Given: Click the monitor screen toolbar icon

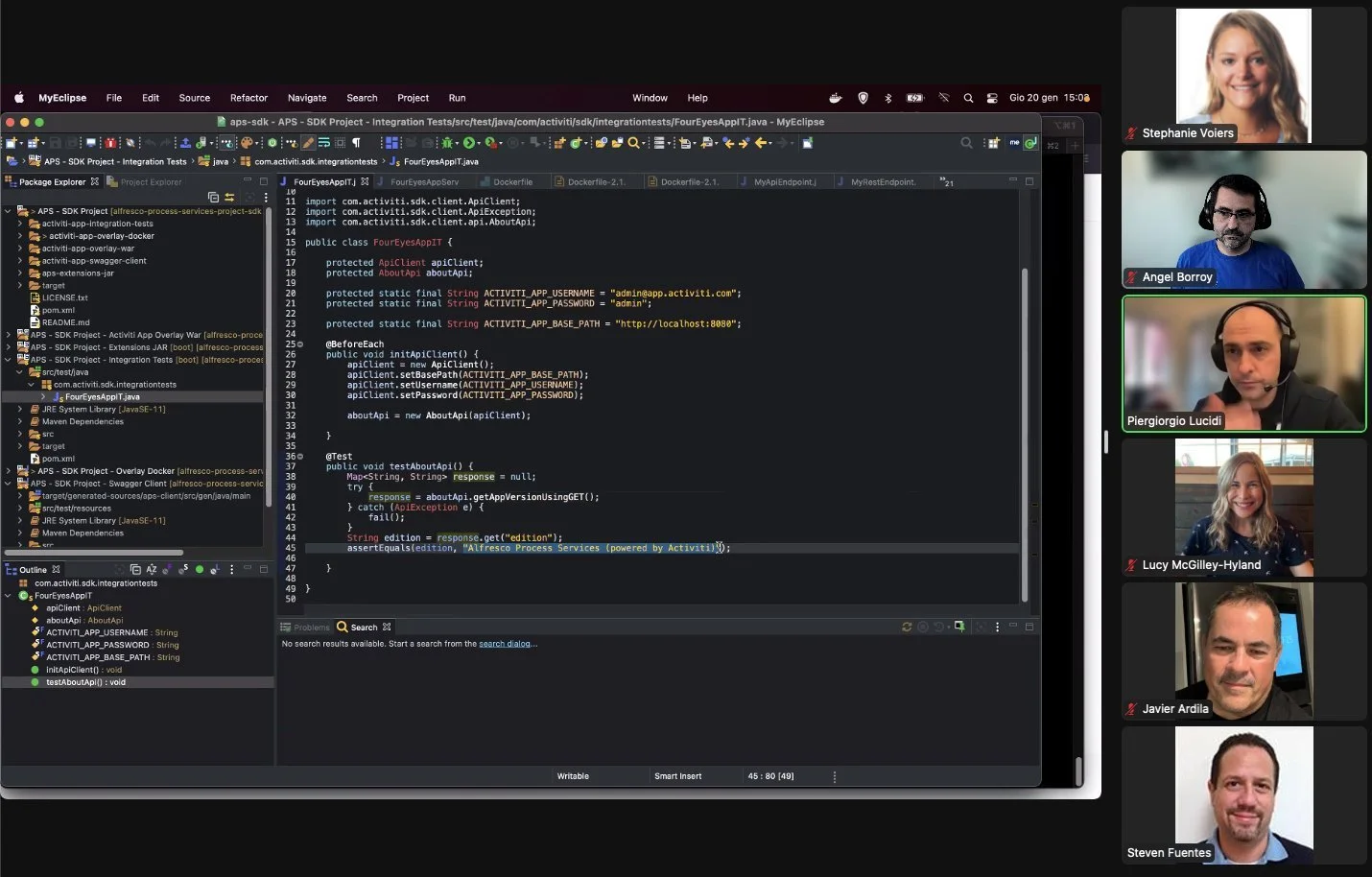Looking at the screenshot, I should (90, 143).
